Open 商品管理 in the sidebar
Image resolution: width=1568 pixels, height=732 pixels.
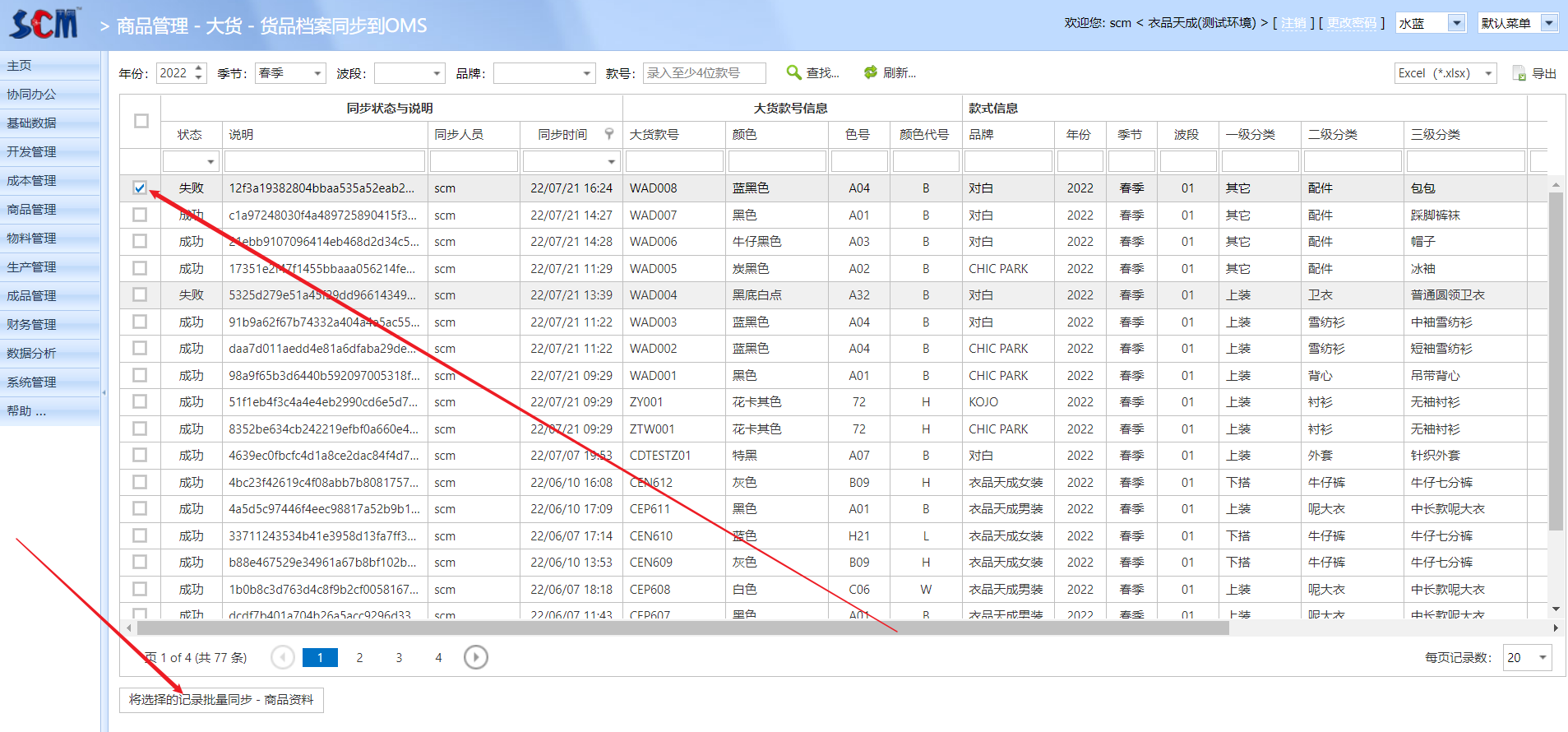tap(32, 209)
